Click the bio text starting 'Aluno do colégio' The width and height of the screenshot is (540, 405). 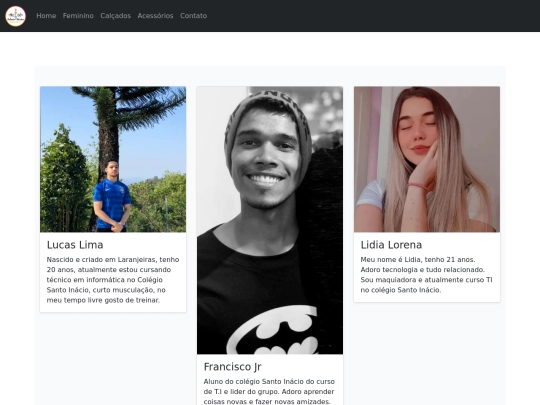click(x=270, y=392)
